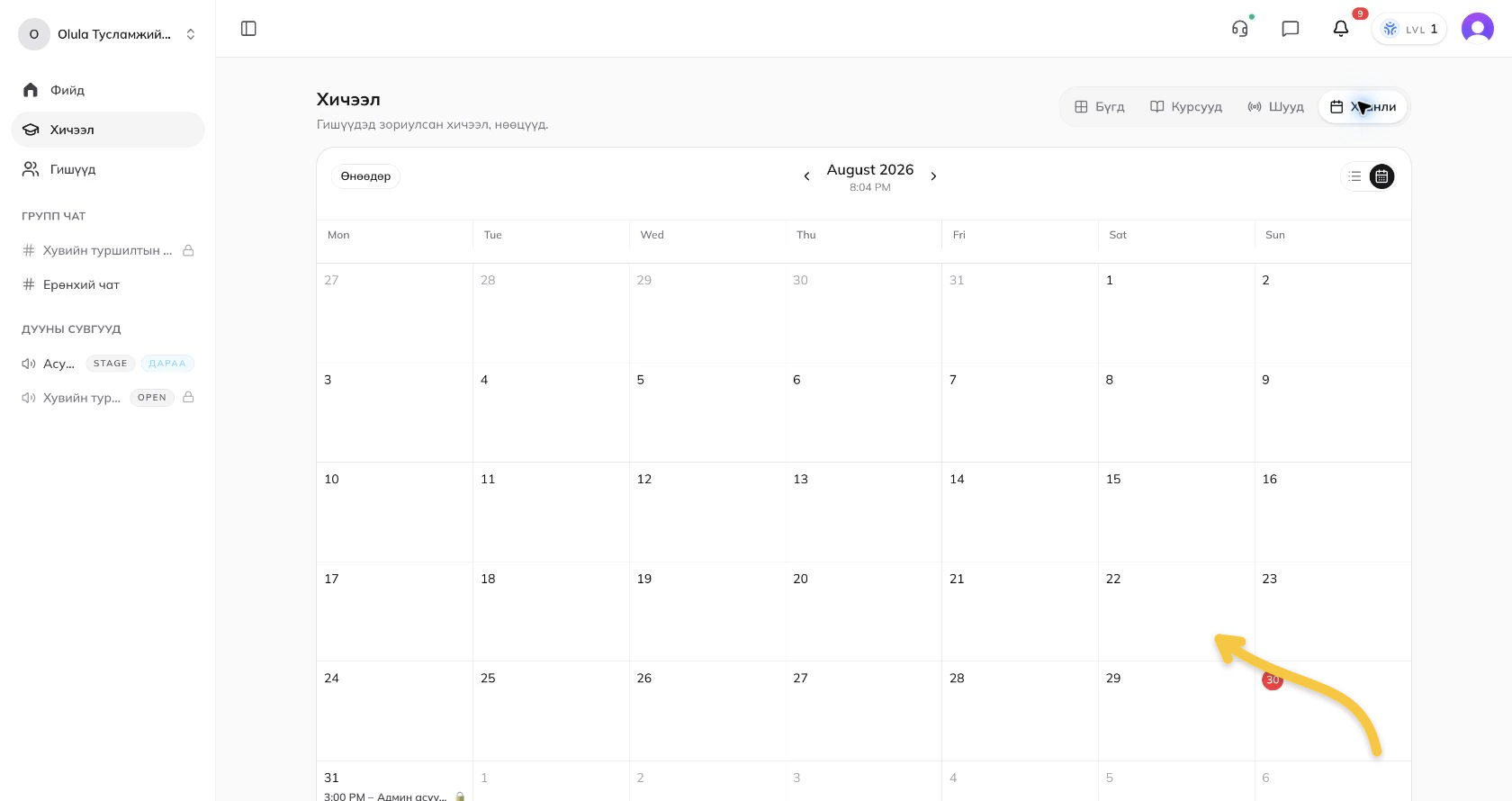Viewport: 1512px width, 801px height.
Task: Switch to calendar grid view icon
Action: click(x=1381, y=176)
